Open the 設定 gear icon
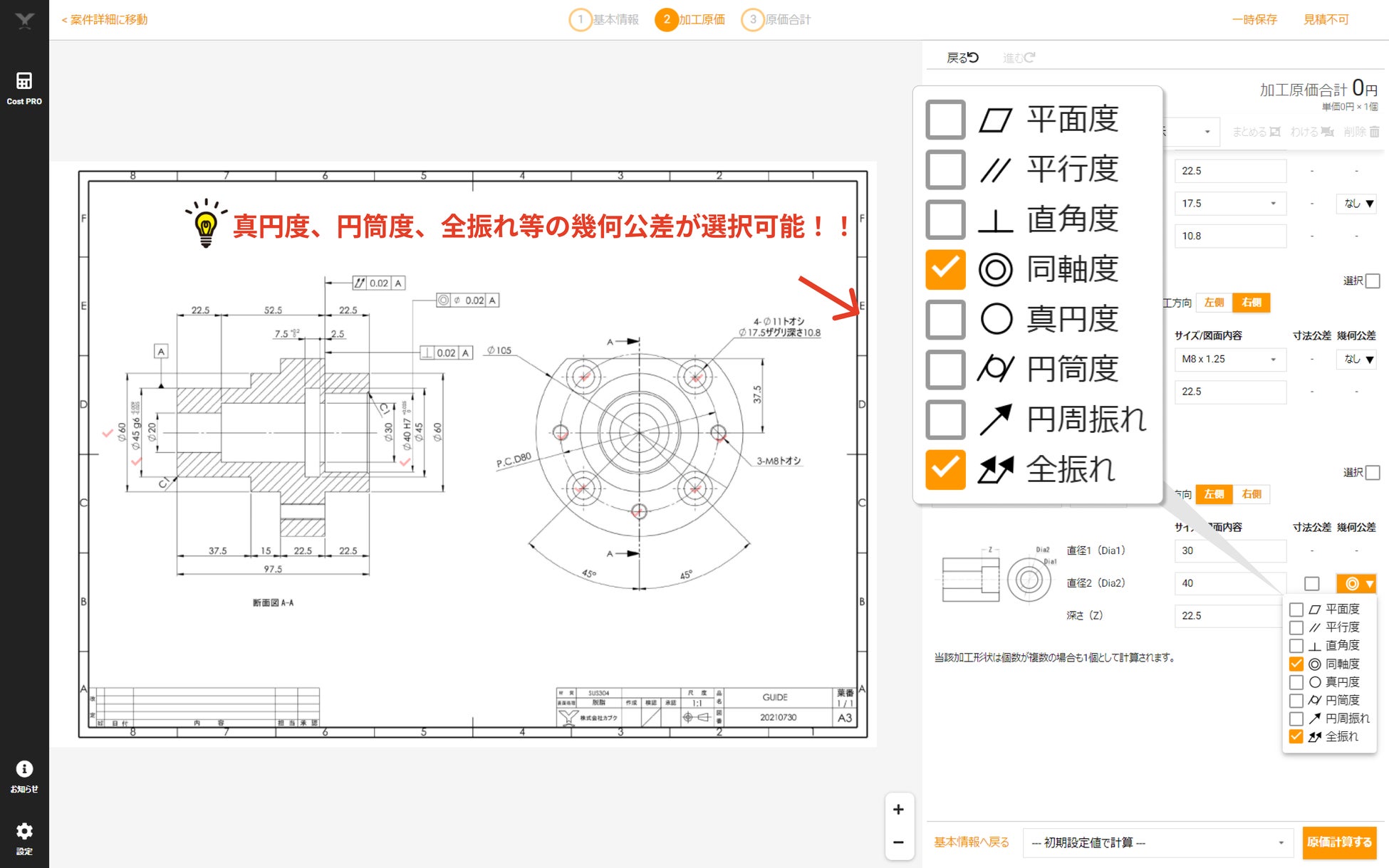Viewport: 1389px width, 868px height. pos(24,831)
